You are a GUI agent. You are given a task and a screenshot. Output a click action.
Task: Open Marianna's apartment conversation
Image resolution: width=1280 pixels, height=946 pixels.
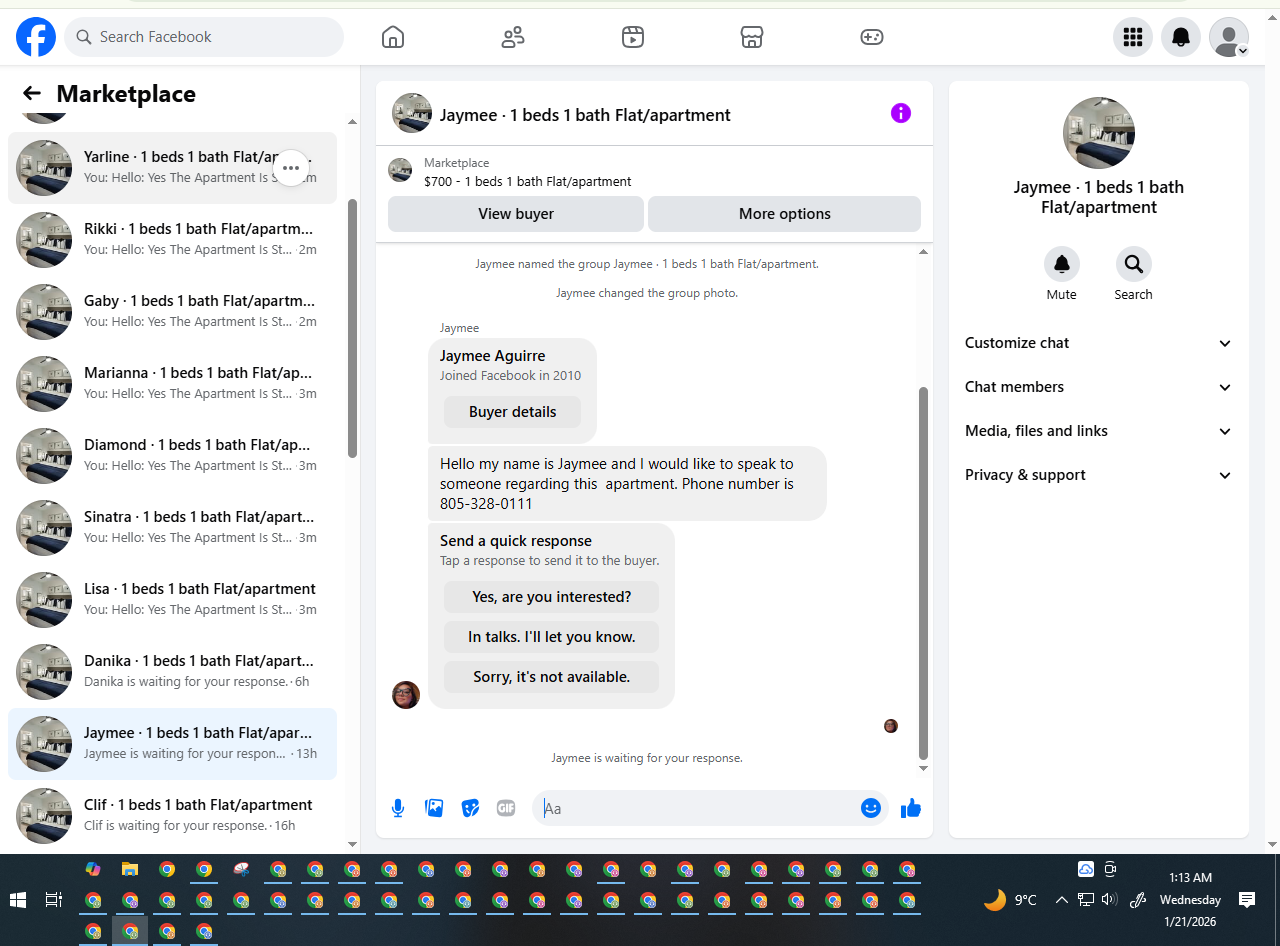172,384
